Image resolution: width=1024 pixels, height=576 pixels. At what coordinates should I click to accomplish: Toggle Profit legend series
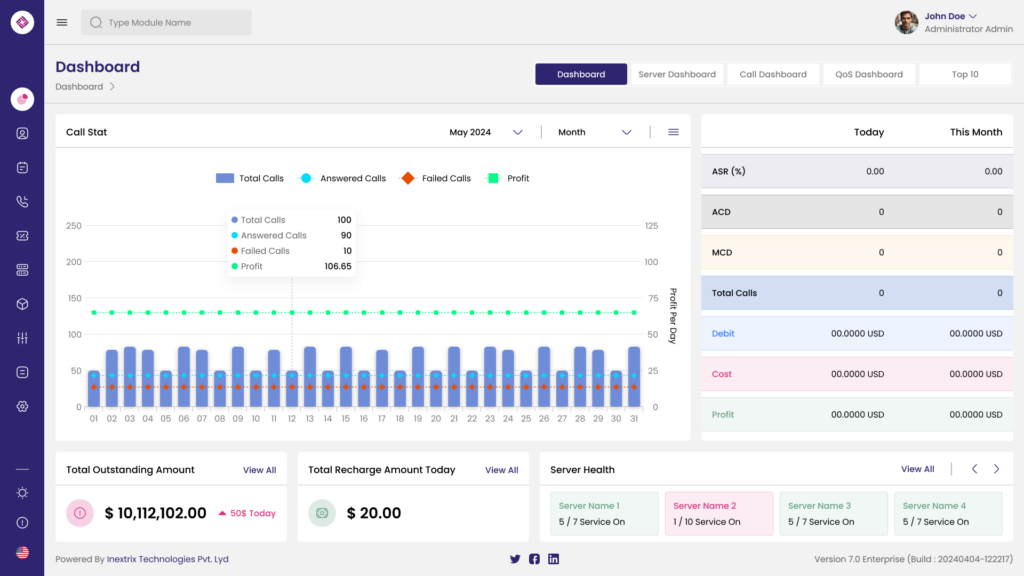pos(508,178)
